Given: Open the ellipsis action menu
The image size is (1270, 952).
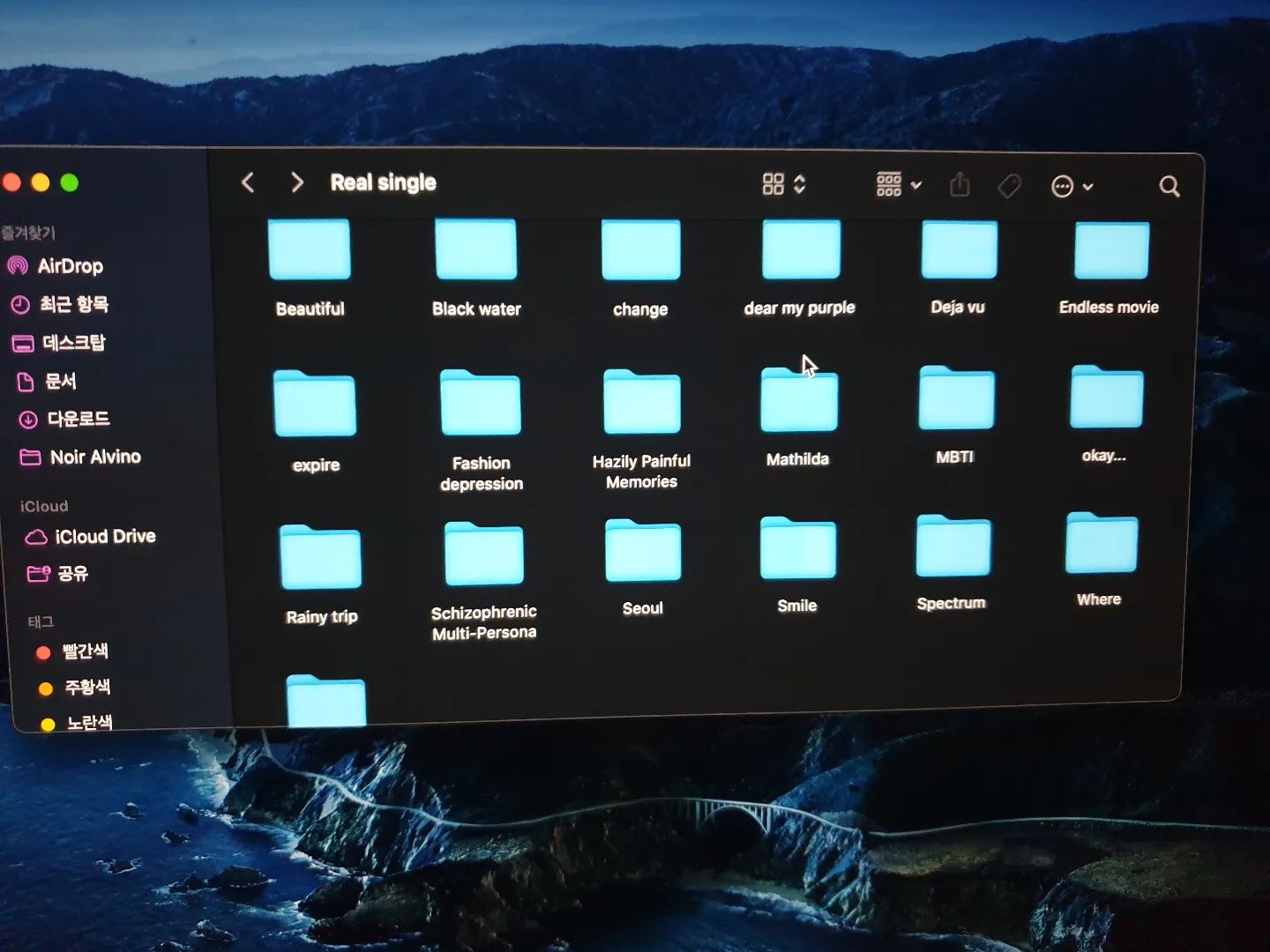Looking at the screenshot, I should [x=1072, y=186].
